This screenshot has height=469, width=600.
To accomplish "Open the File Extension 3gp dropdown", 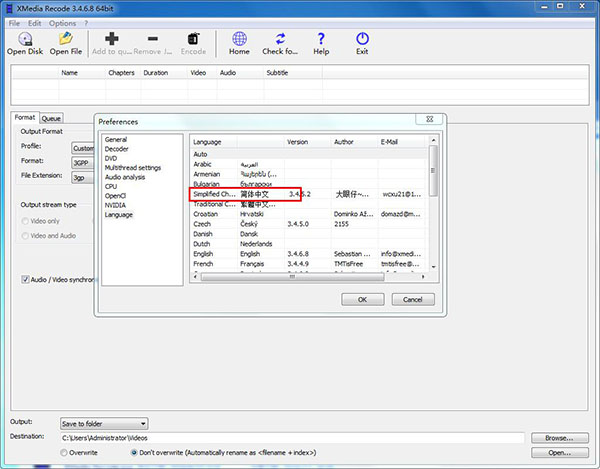I will pyautogui.click(x=84, y=177).
